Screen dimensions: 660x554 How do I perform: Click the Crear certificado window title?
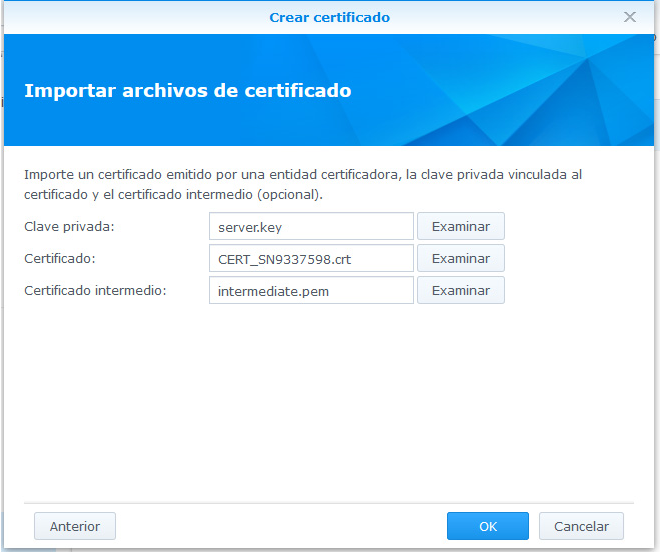click(x=329, y=17)
